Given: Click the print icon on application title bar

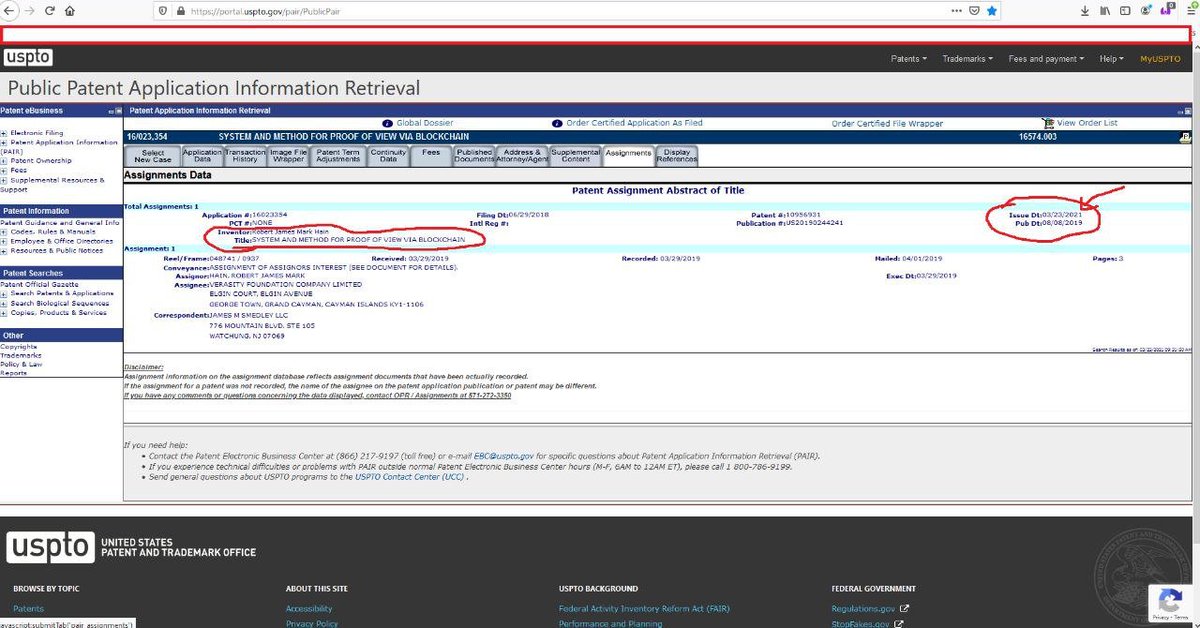Looking at the screenshot, I should point(1185,136).
